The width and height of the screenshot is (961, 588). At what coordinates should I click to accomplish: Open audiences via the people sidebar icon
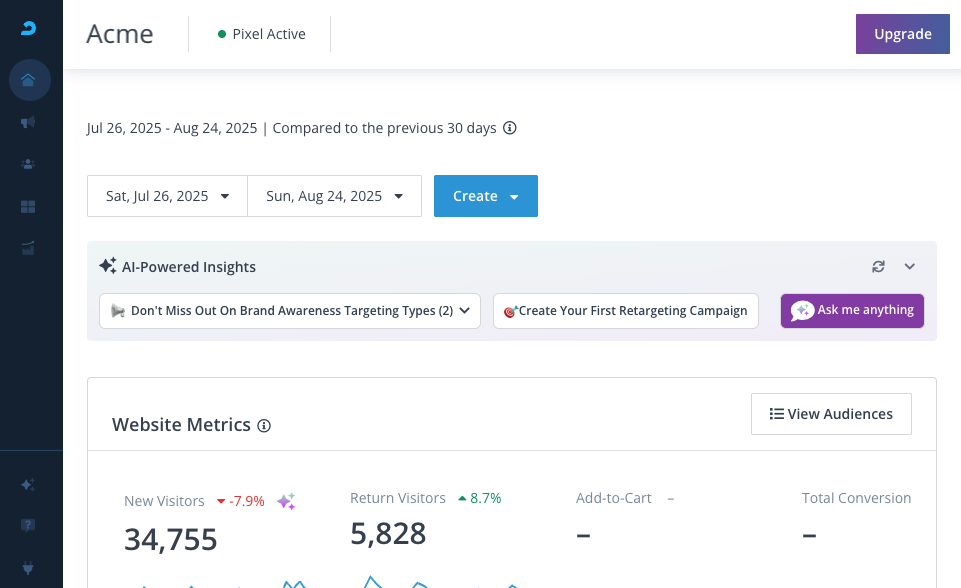(x=29, y=164)
